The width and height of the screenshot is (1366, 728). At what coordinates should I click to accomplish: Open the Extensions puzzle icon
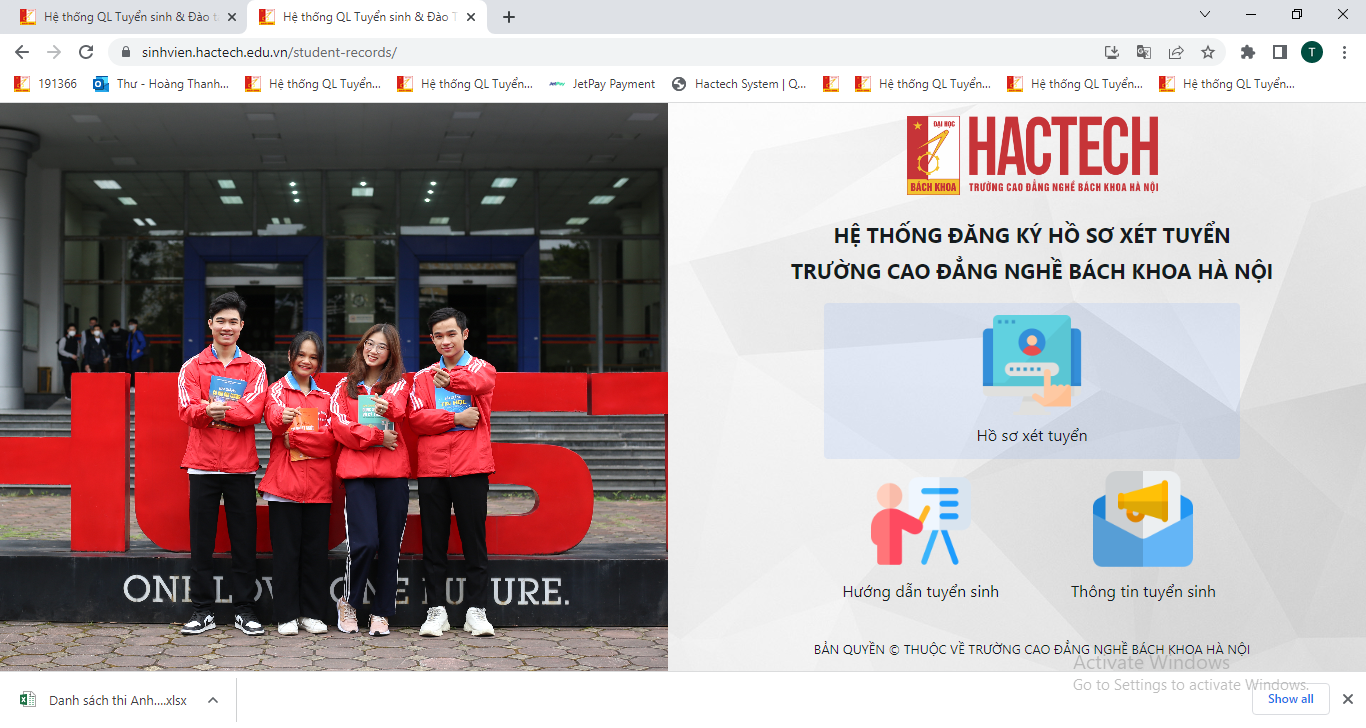[x=1247, y=52]
